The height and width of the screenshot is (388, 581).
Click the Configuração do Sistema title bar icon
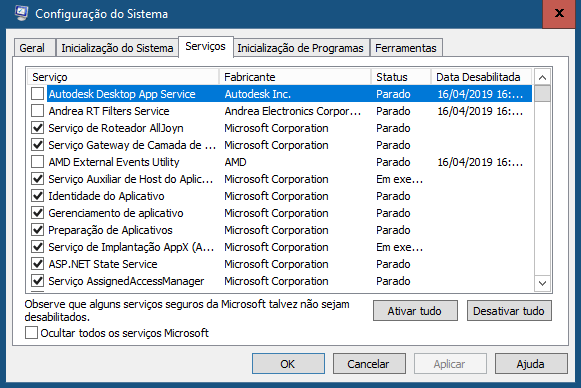[x=21, y=13]
